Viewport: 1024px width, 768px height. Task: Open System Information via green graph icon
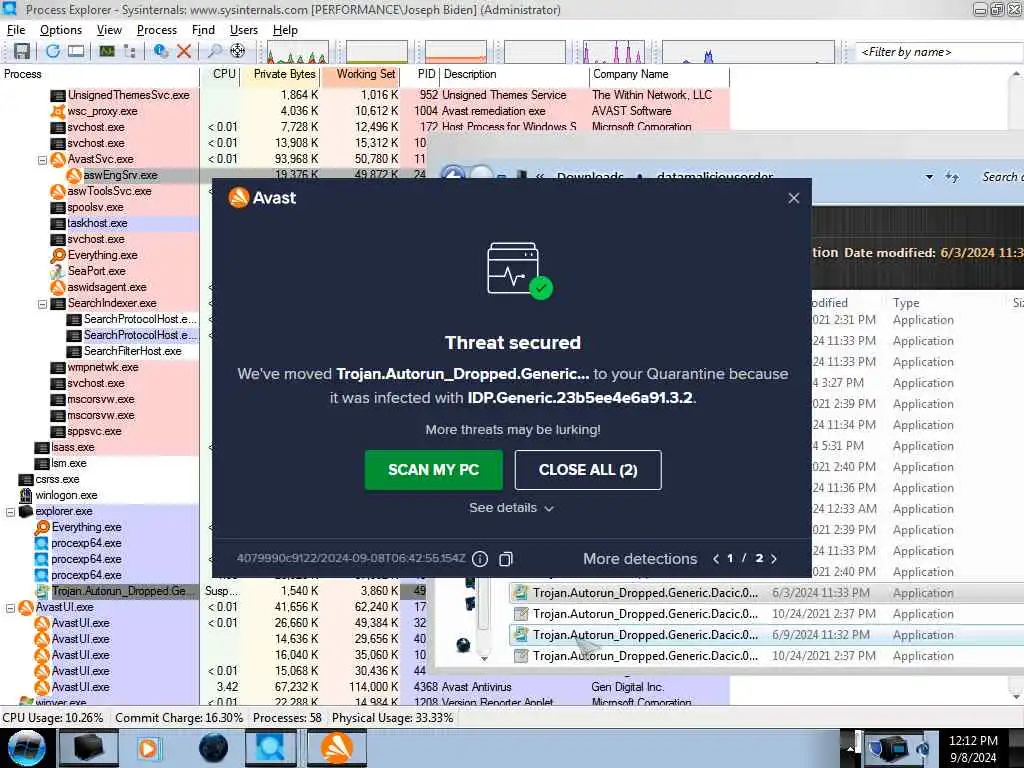(106, 51)
